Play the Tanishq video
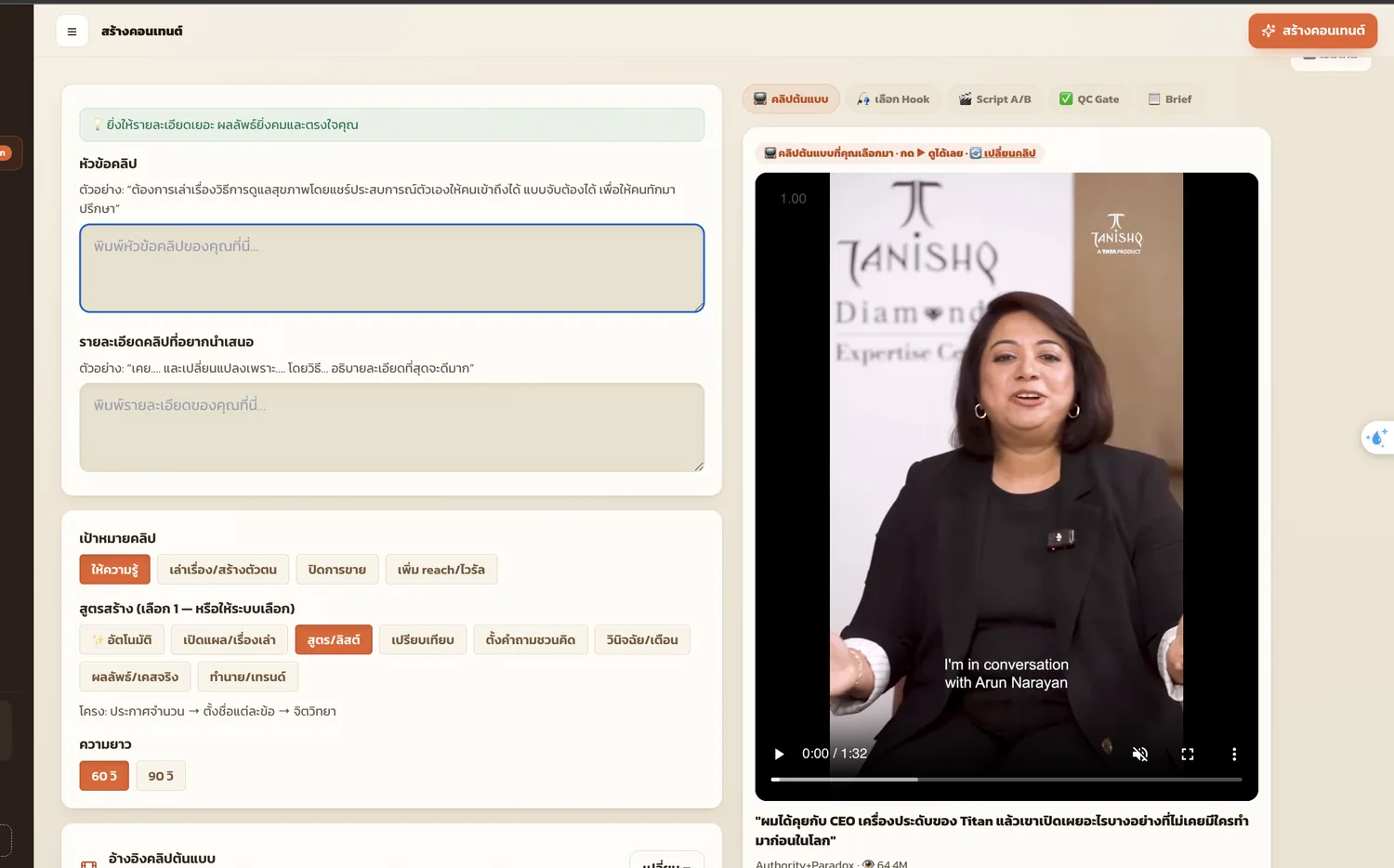The width and height of the screenshot is (1394, 868). [x=779, y=754]
